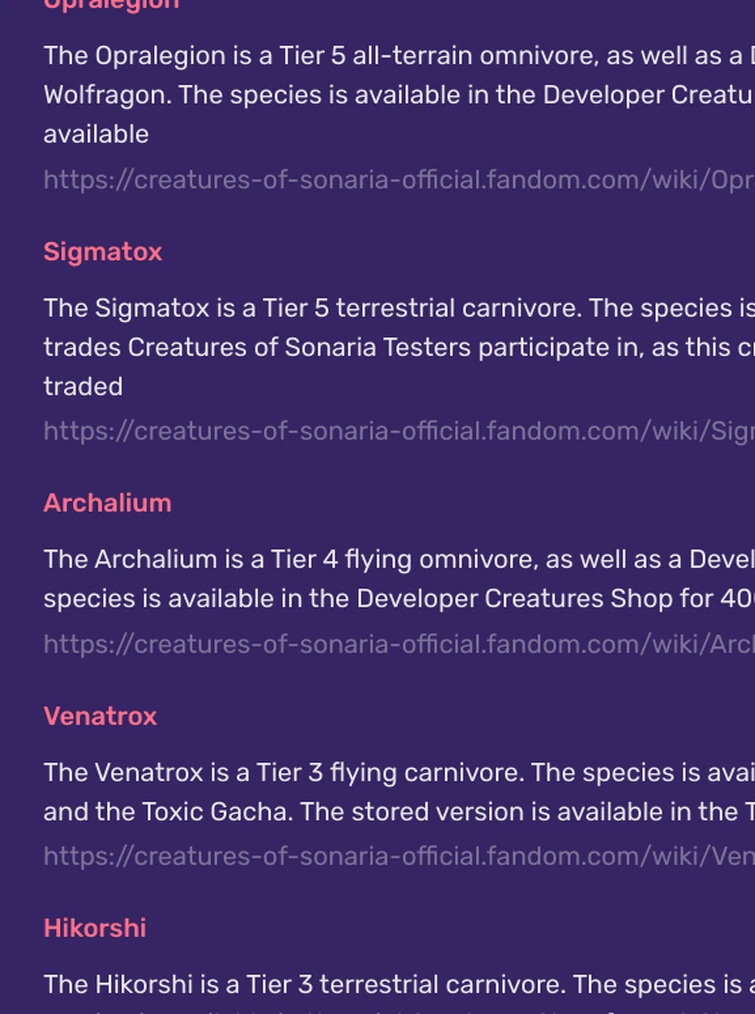Visit the Archalium fandom wiki URL

398,644
